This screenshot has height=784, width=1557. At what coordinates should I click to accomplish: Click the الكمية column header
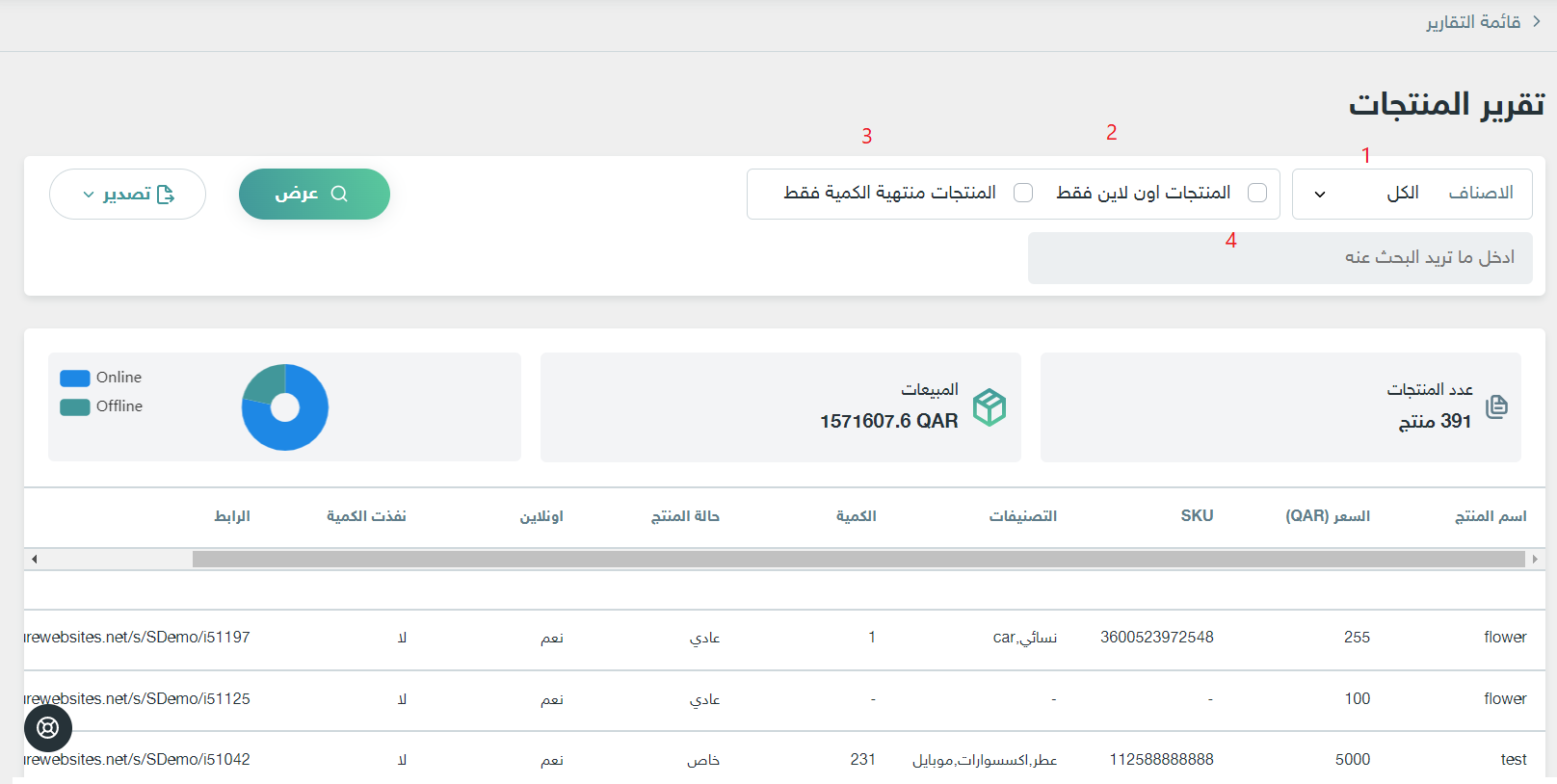coord(857,516)
